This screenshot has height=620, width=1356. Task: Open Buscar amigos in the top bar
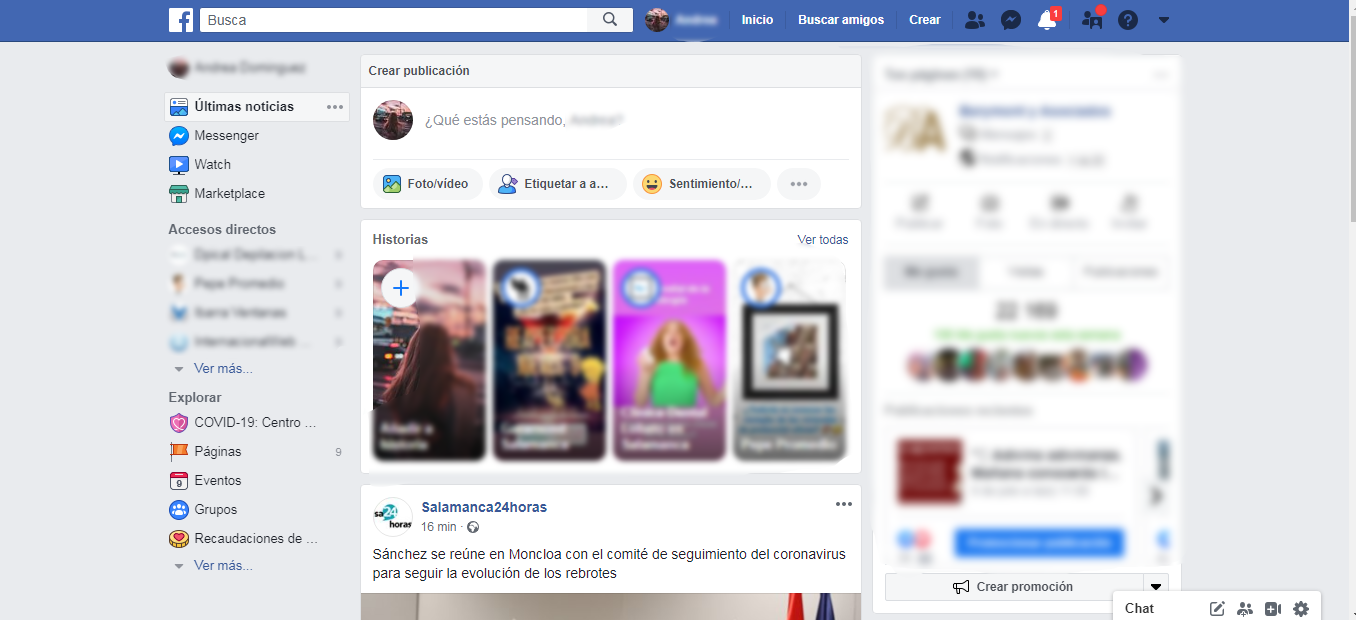click(841, 20)
